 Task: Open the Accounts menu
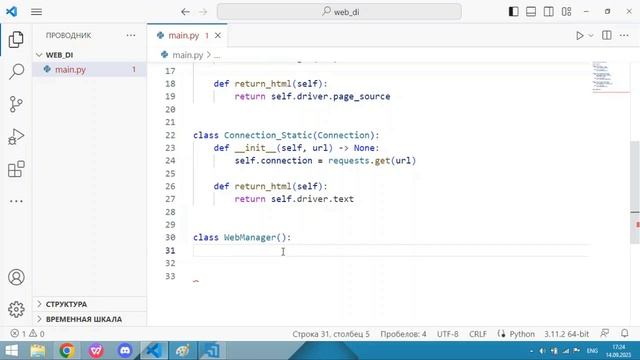pyautogui.click(x=16, y=277)
